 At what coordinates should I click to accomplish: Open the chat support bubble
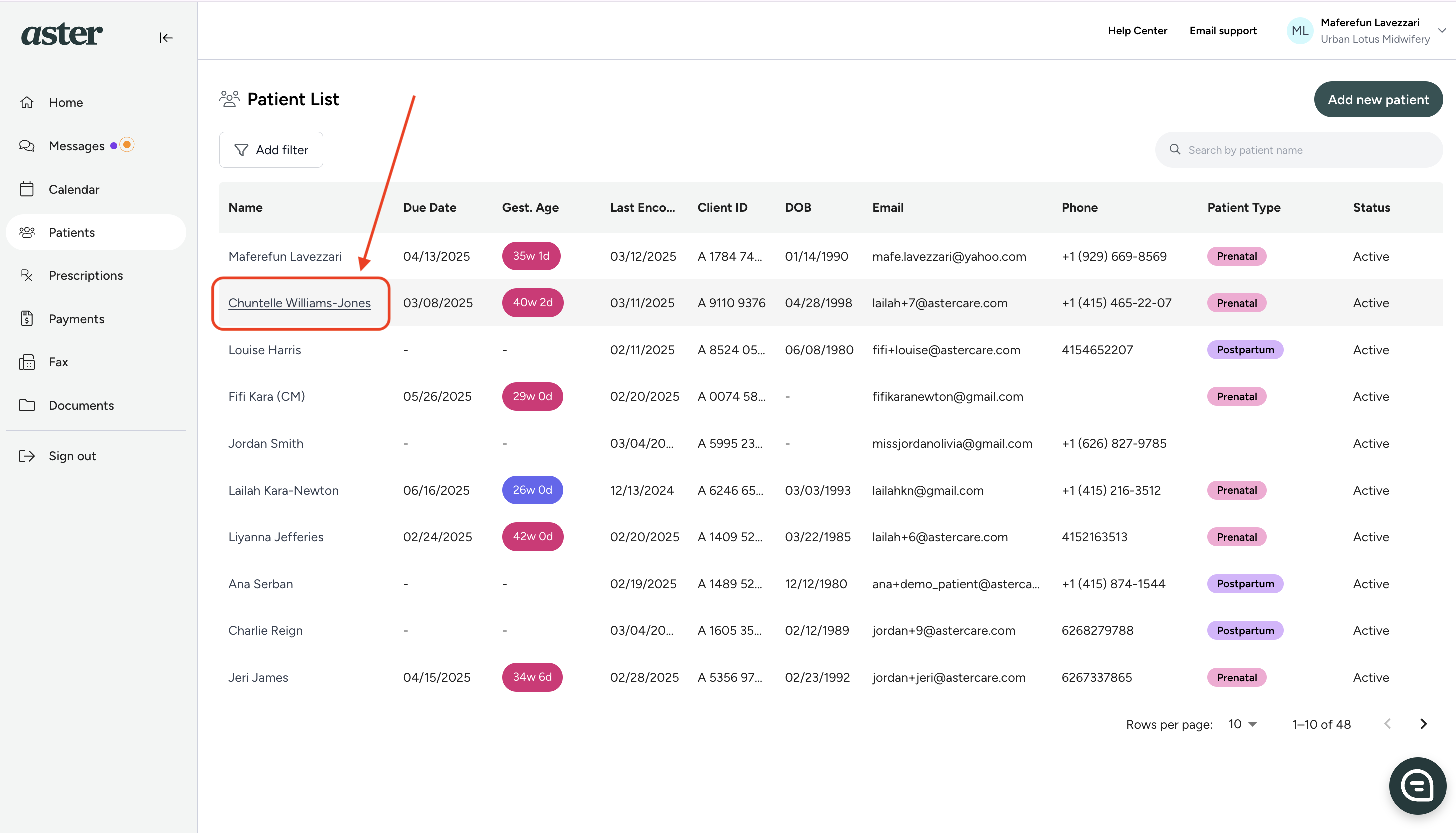[1417, 786]
